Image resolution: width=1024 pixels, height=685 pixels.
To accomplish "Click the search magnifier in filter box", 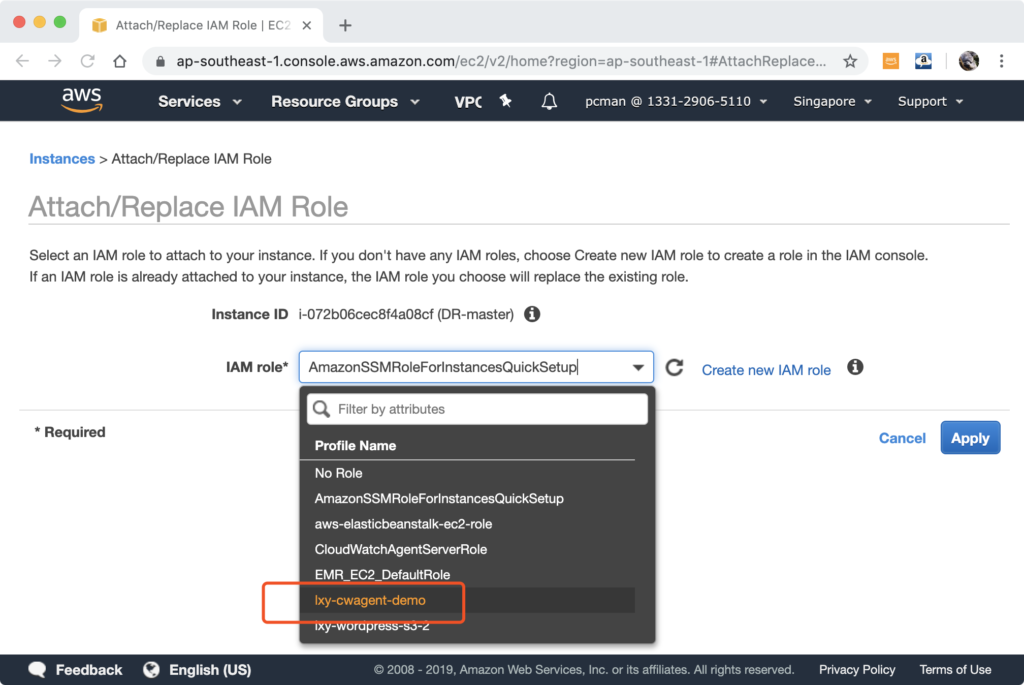I will pyautogui.click(x=321, y=409).
